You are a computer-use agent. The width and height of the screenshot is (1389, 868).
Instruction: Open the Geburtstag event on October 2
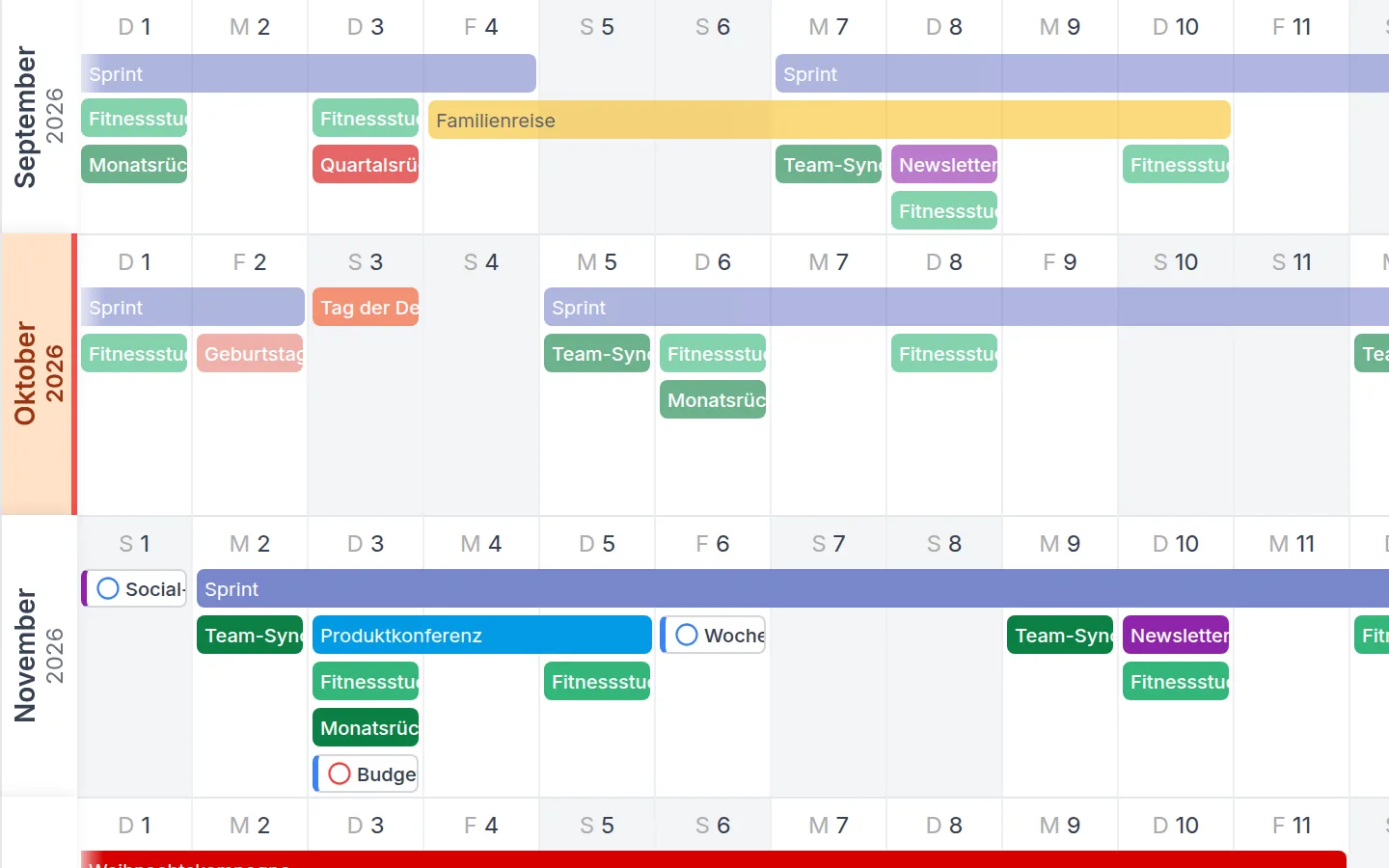pyautogui.click(x=250, y=353)
